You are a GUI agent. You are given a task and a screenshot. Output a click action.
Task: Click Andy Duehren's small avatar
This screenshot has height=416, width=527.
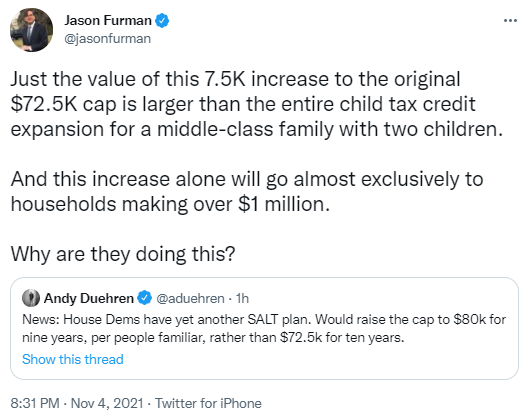[x=31, y=298]
